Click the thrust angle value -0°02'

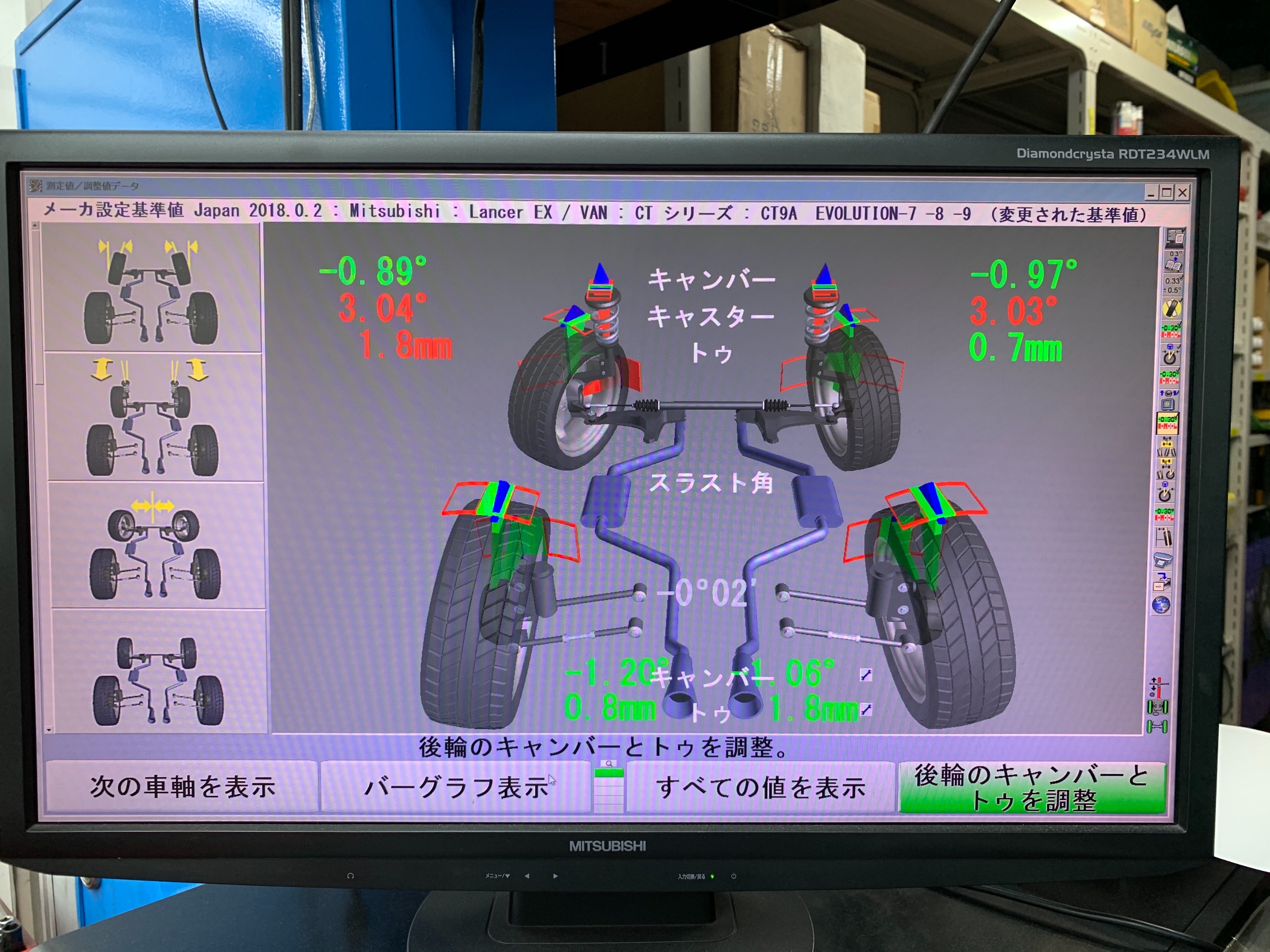point(707,592)
